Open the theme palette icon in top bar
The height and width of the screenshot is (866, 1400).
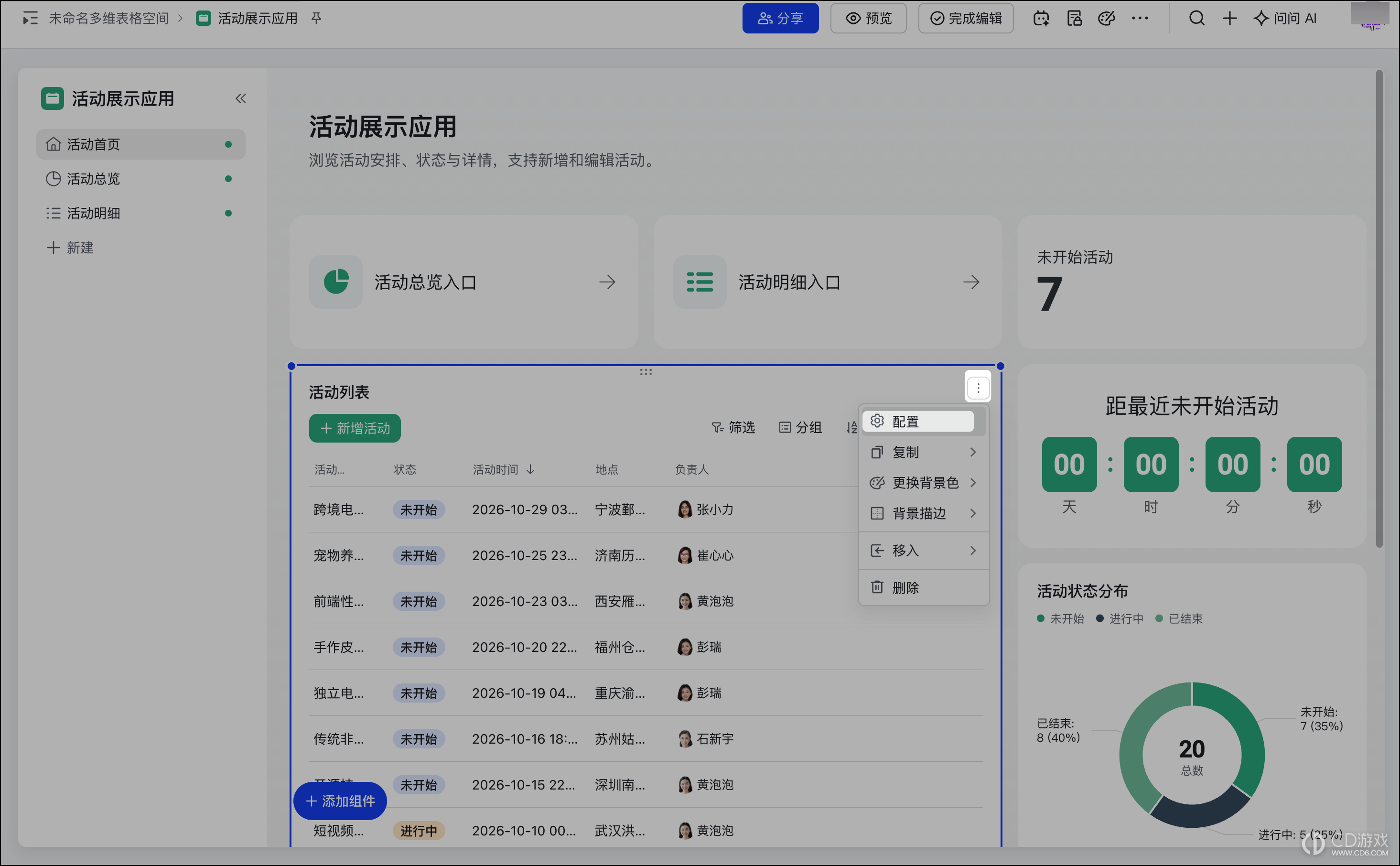click(x=1106, y=18)
